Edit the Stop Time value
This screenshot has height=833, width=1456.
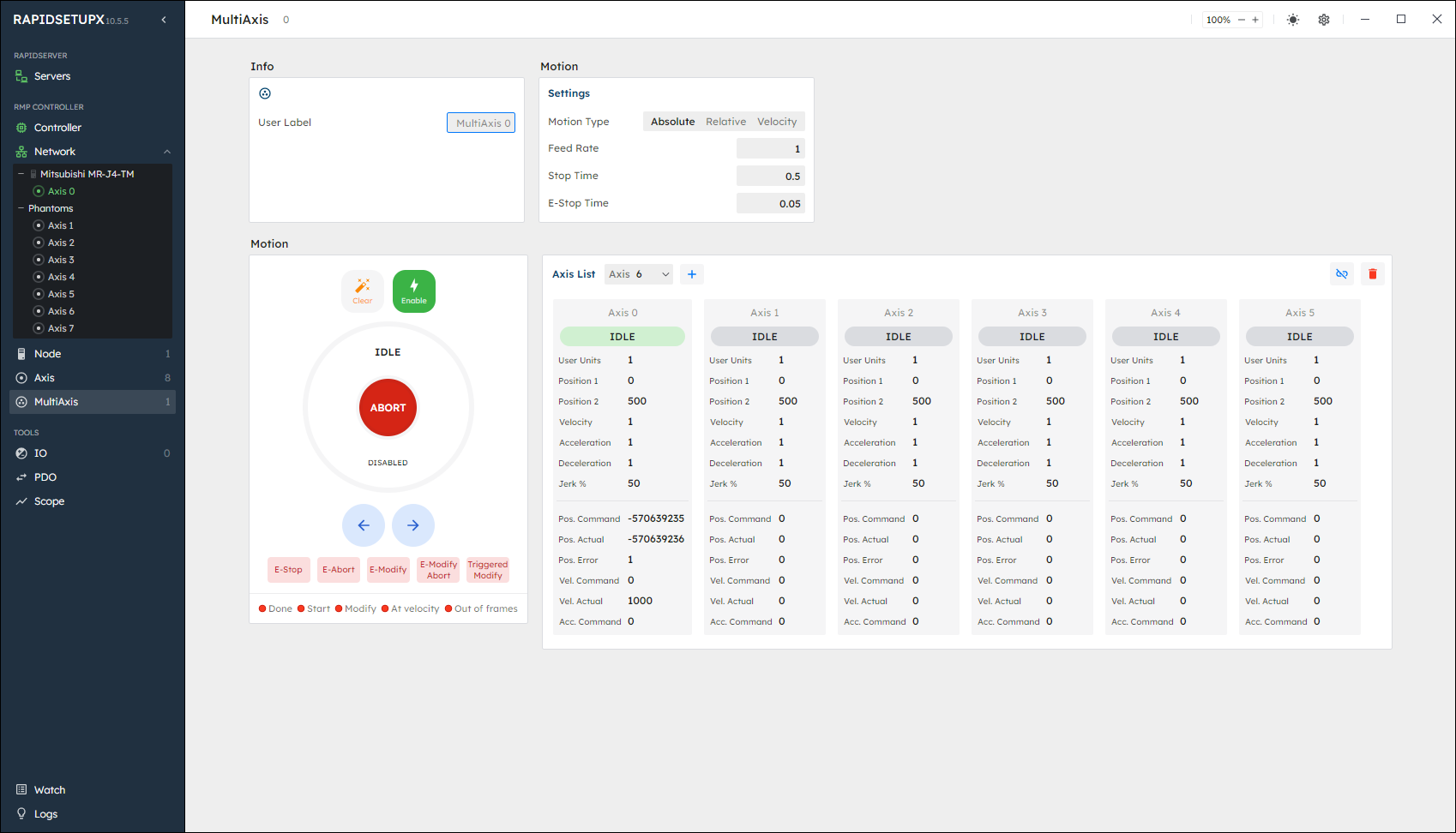(770, 177)
